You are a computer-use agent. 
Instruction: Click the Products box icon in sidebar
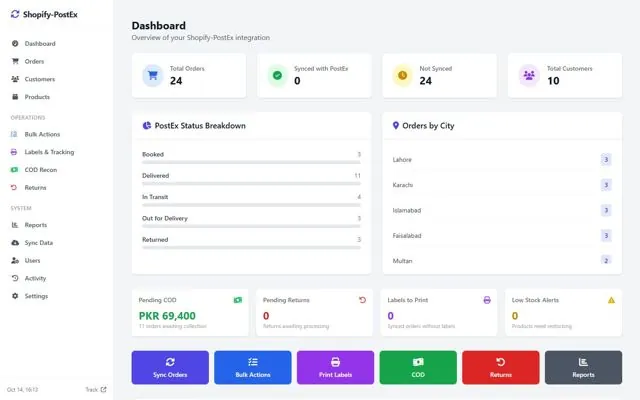(15, 97)
